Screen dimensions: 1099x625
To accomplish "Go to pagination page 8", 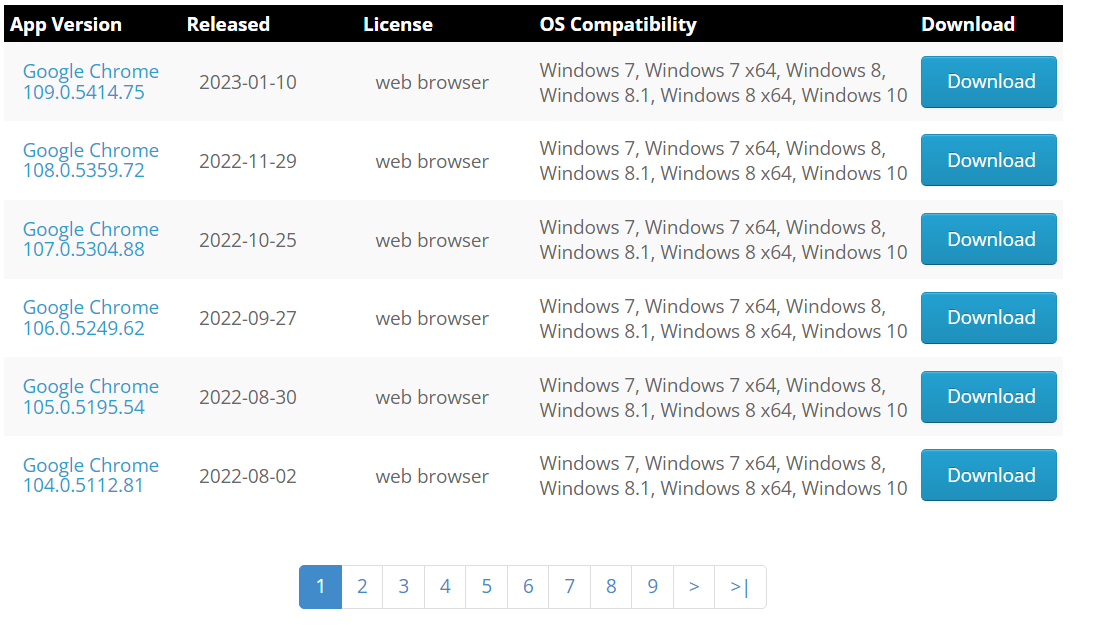I will pyautogui.click(x=611, y=587).
